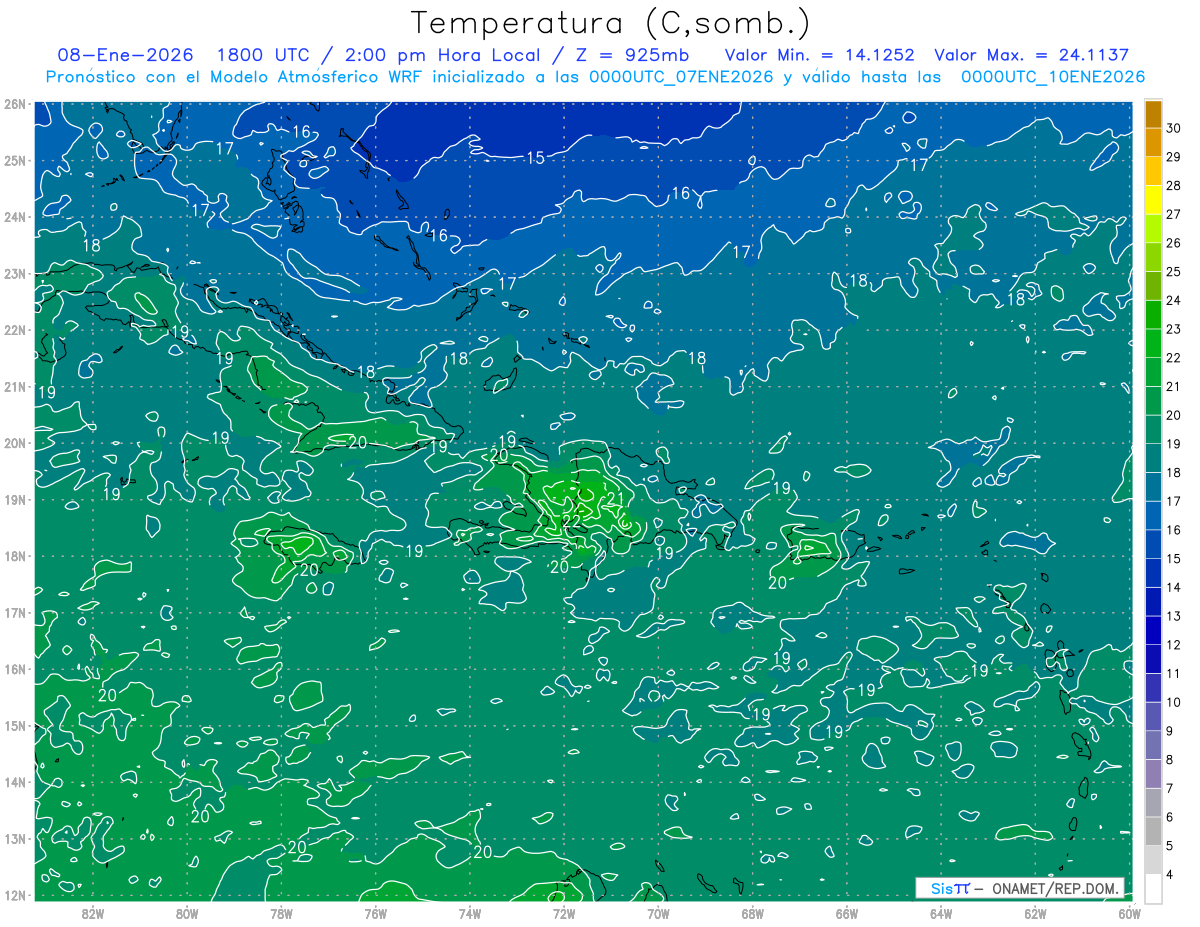Click the 22N latitude axis label
This screenshot has height=927, width=1200.
(x=15, y=330)
